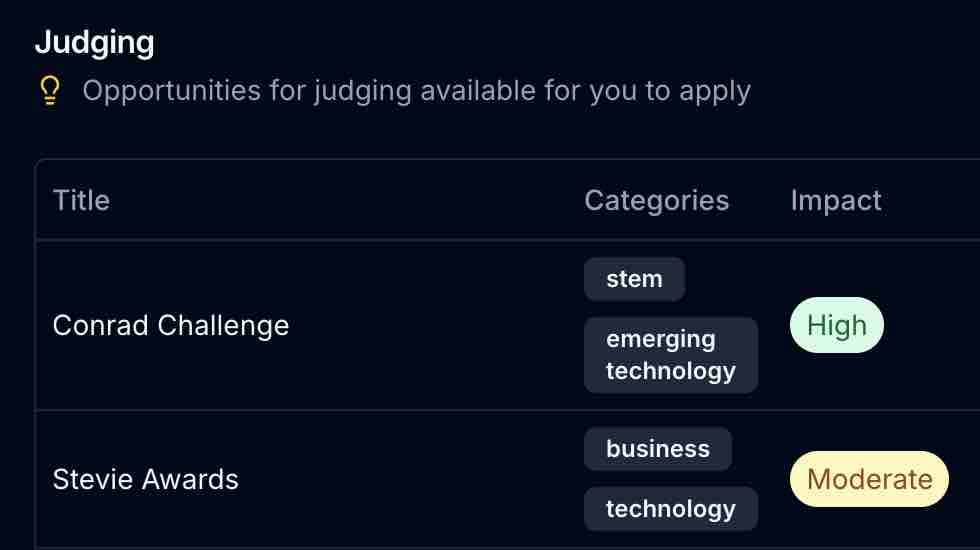Select the Conrad Challenge table row
The height and width of the screenshot is (550, 980).
click(x=508, y=325)
